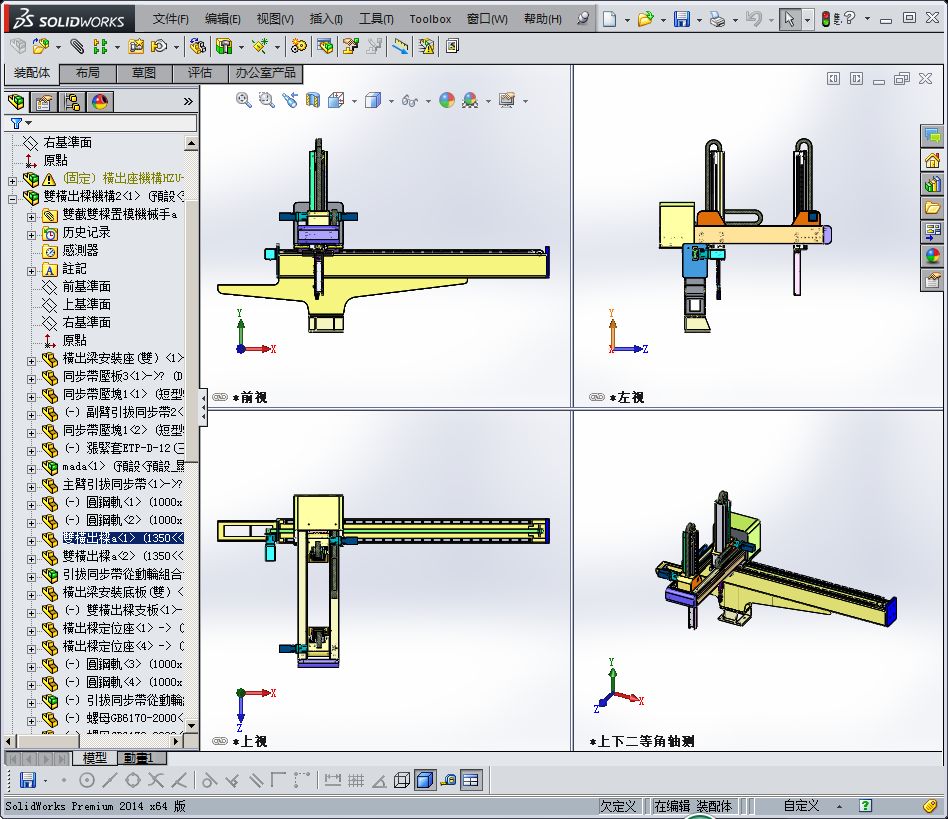Expand the 历史记录 folder
Viewport: 948px width, 819px height.
pos(31,235)
